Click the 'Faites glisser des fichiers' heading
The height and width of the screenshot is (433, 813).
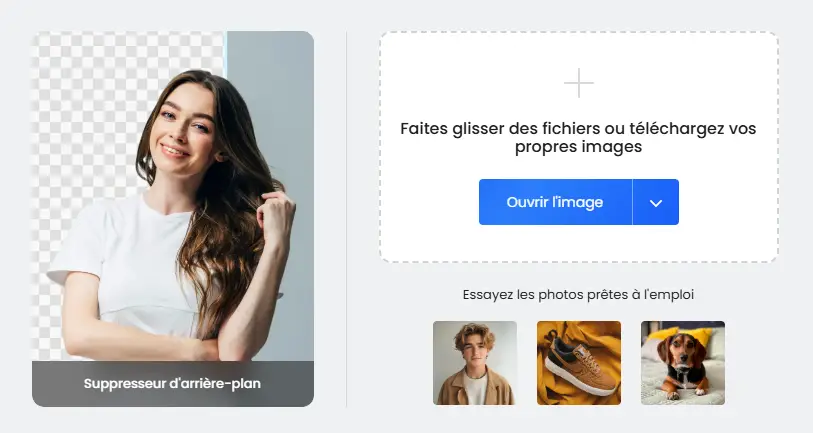click(579, 137)
